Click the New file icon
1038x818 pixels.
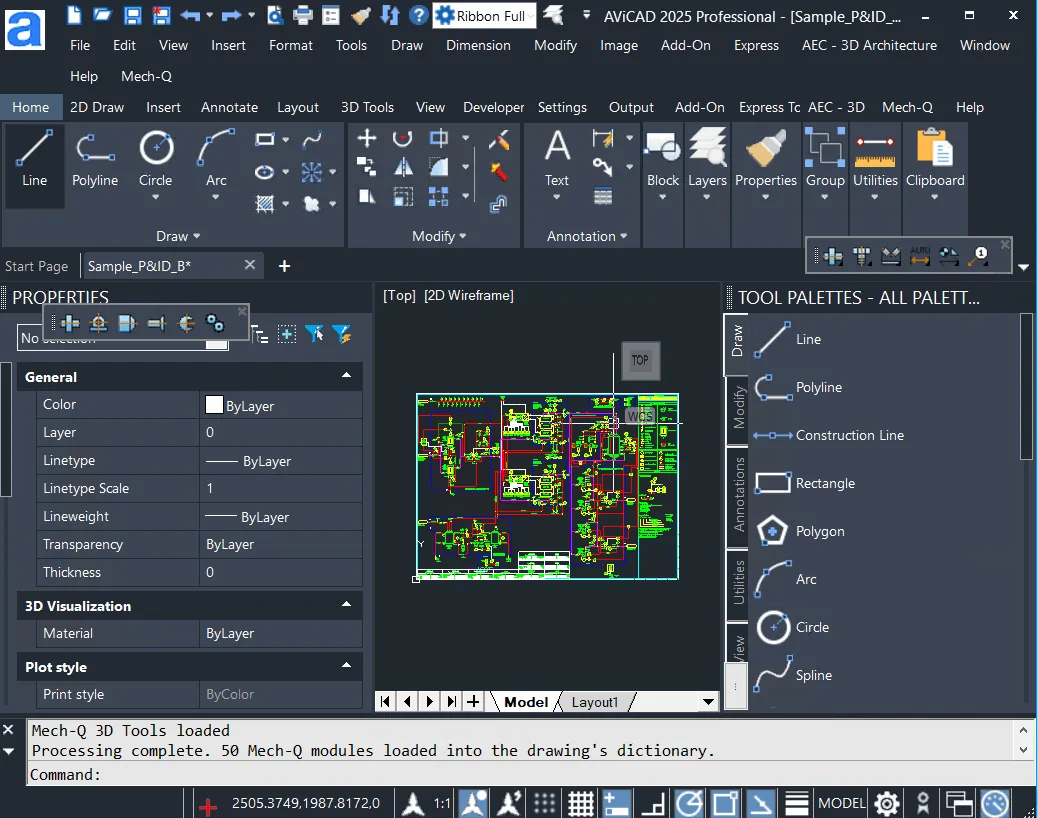[x=74, y=15]
